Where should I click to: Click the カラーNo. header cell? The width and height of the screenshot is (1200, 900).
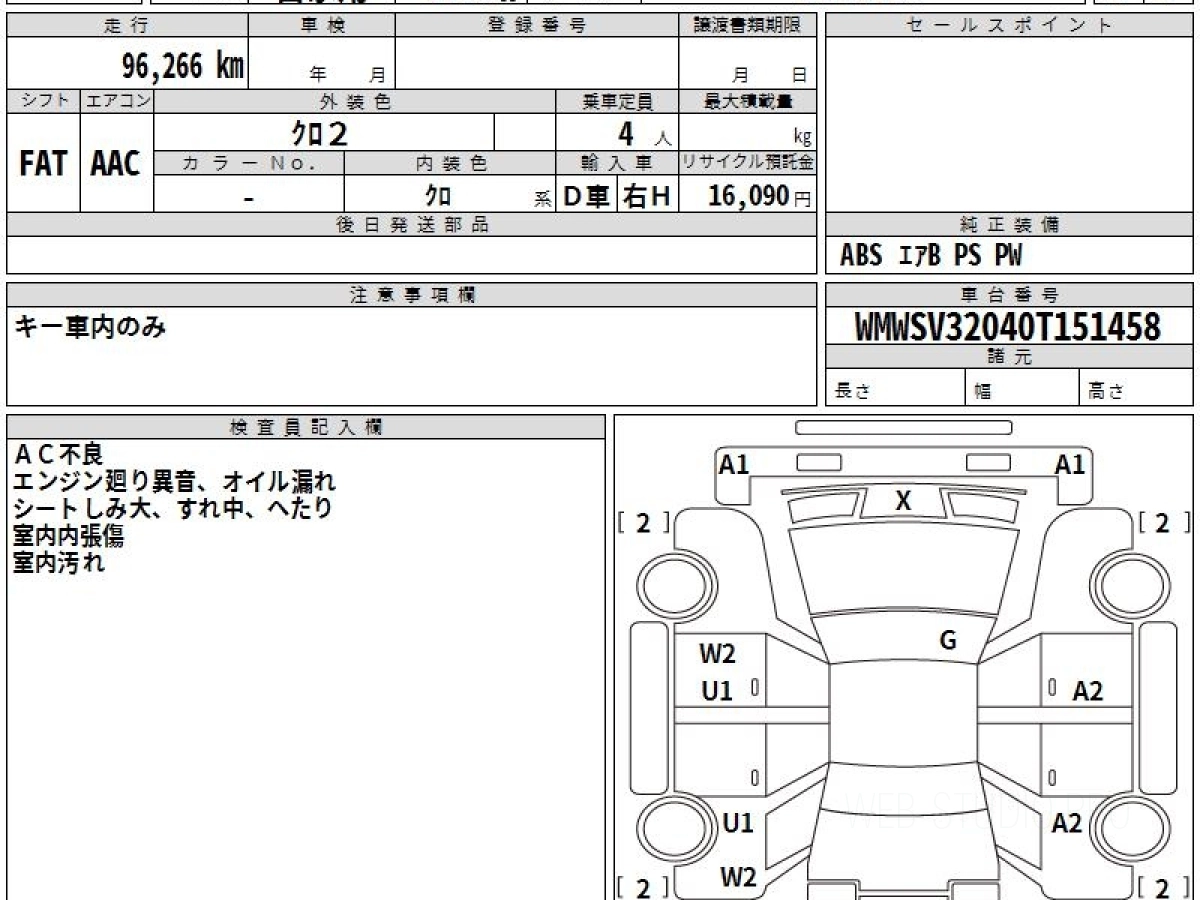click(249, 163)
